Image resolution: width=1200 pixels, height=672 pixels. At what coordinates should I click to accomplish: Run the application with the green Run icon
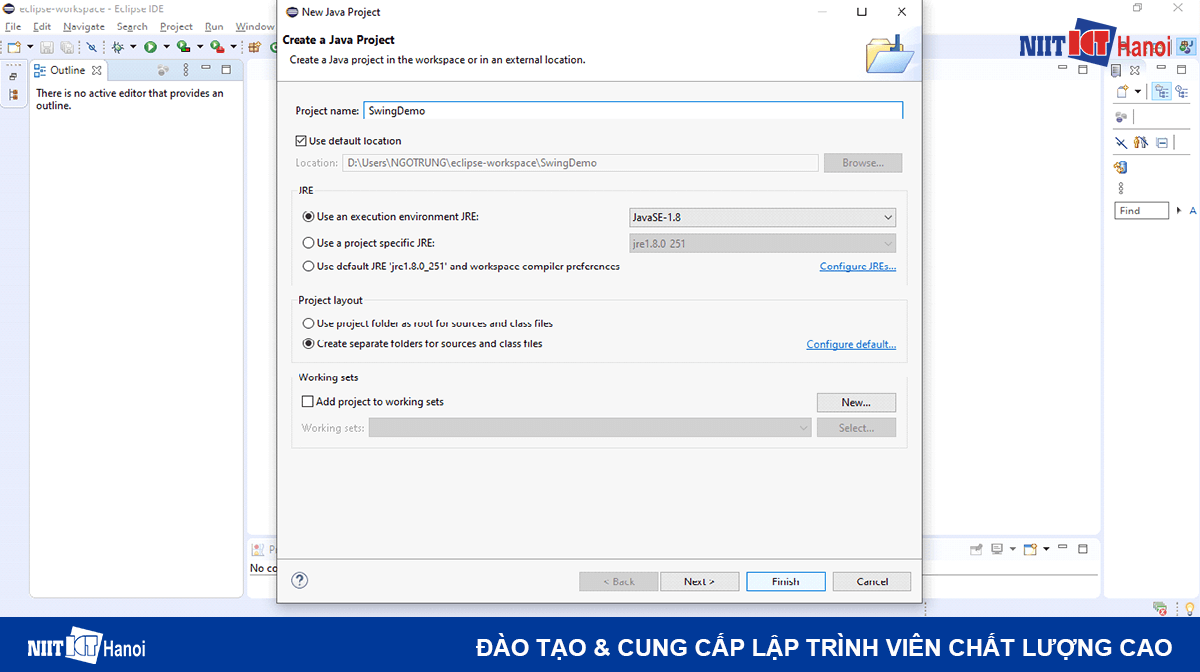[x=150, y=46]
